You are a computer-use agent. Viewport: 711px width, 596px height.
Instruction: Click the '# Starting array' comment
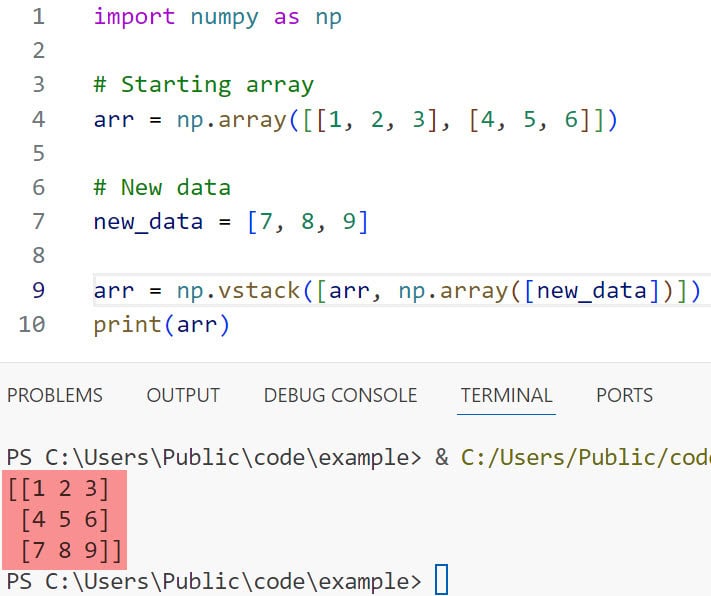coord(204,85)
